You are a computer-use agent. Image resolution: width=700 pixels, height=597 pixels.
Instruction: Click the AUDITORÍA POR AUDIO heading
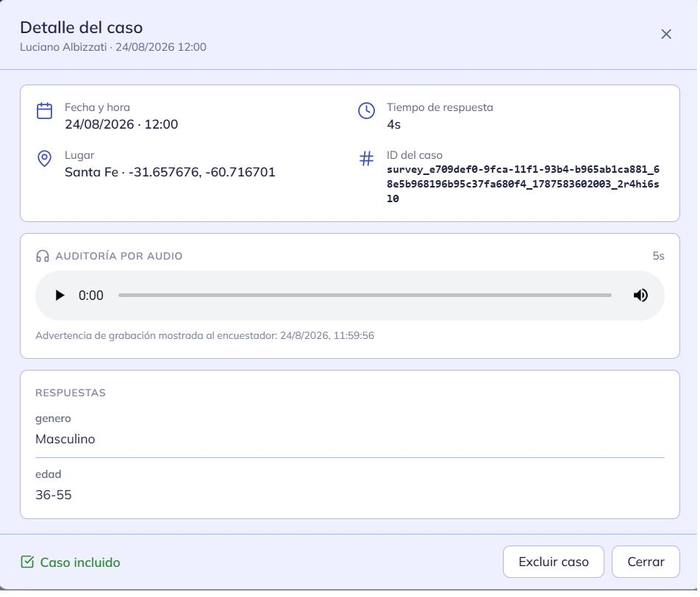[119, 256]
